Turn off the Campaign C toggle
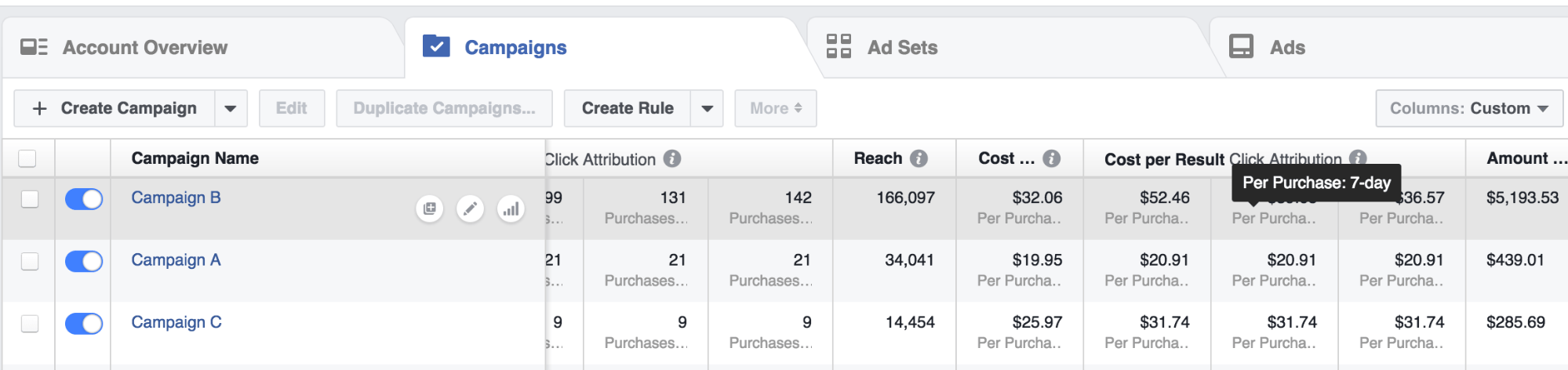Screen dimensions: 1568x370 tap(84, 323)
